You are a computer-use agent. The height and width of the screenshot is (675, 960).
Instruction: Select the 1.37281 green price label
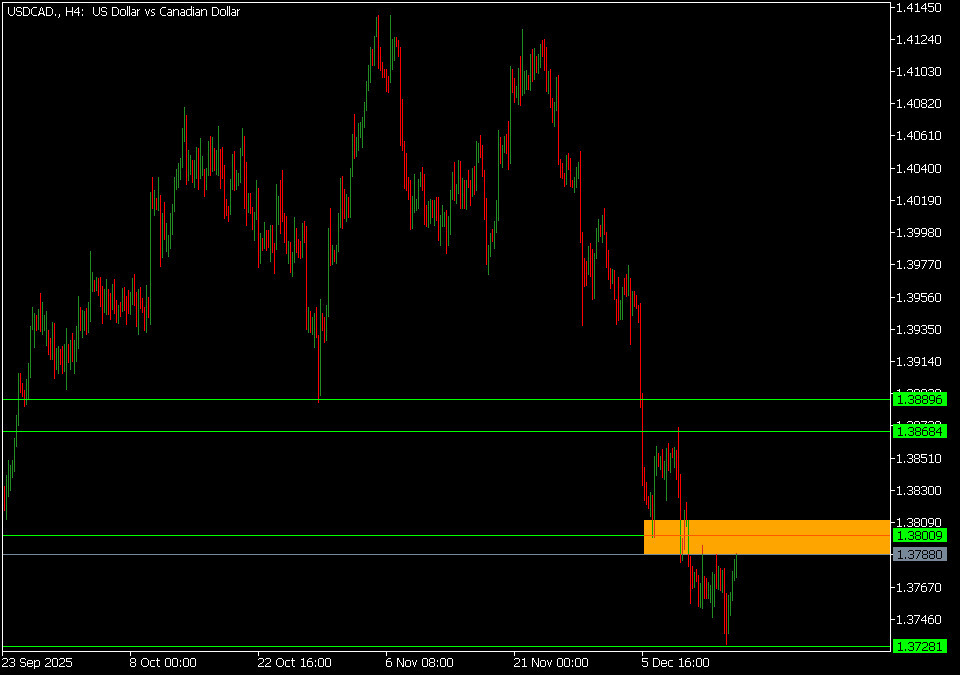click(x=920, y=647)
